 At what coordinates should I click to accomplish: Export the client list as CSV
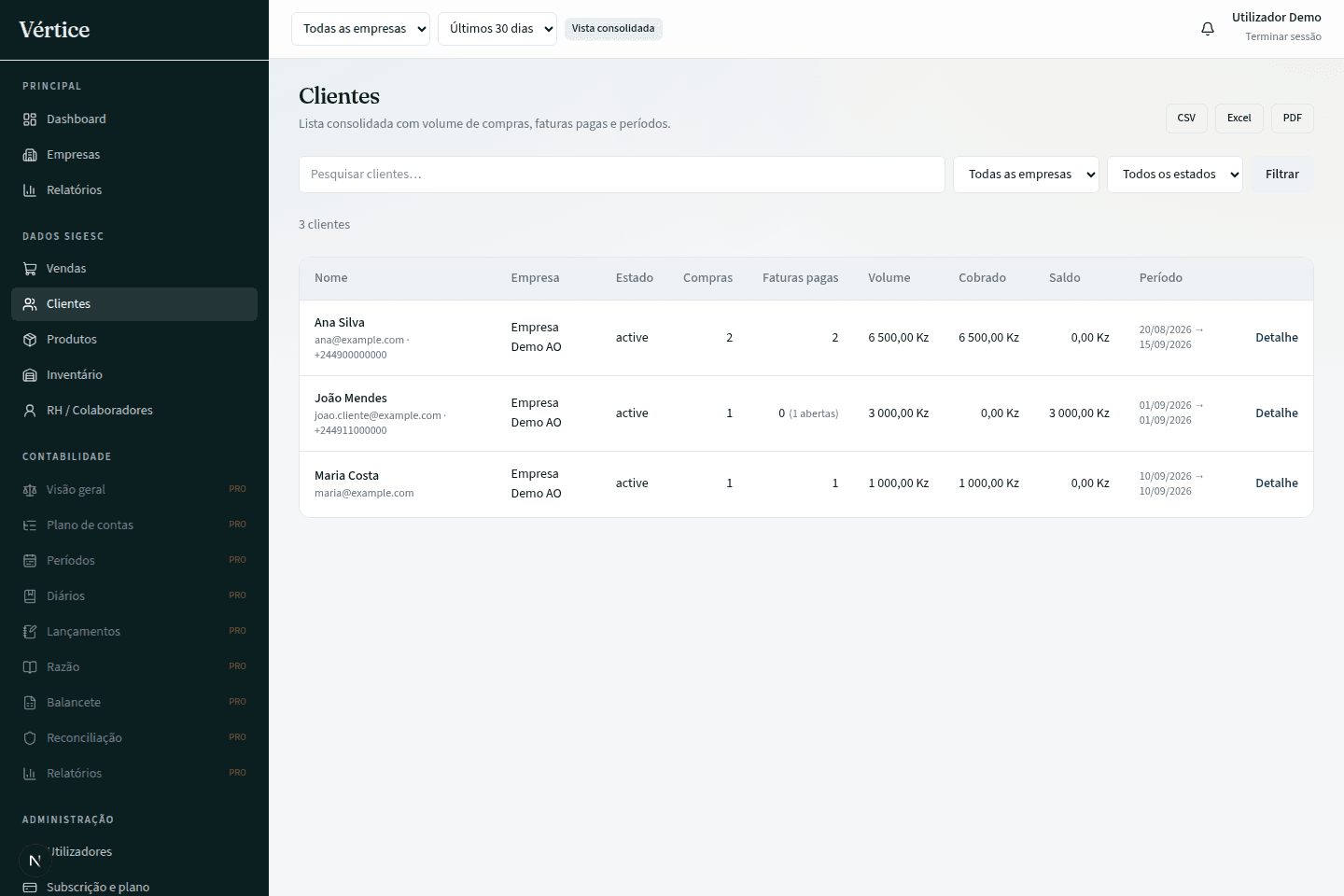(1186, 119)
